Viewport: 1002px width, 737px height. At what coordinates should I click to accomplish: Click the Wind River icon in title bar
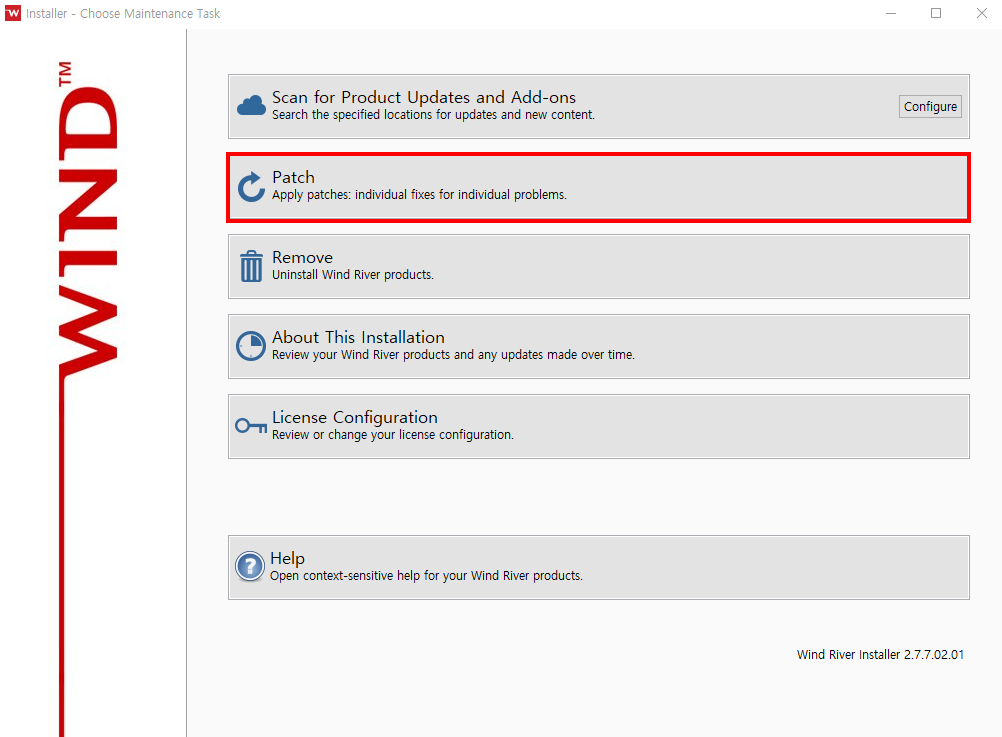[x=13, y=14]
